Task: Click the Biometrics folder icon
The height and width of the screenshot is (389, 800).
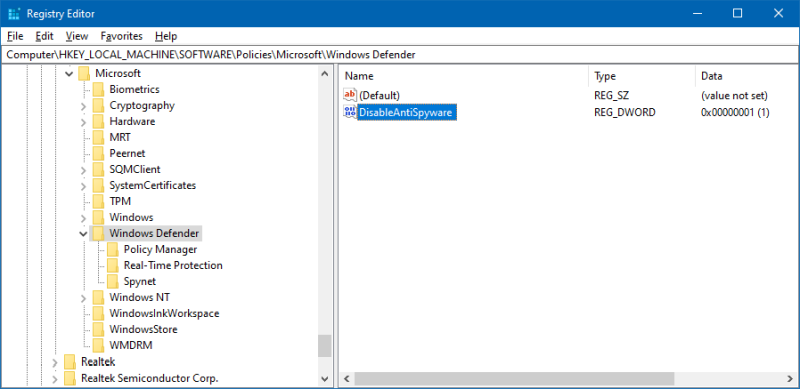Action: [98, 90]
